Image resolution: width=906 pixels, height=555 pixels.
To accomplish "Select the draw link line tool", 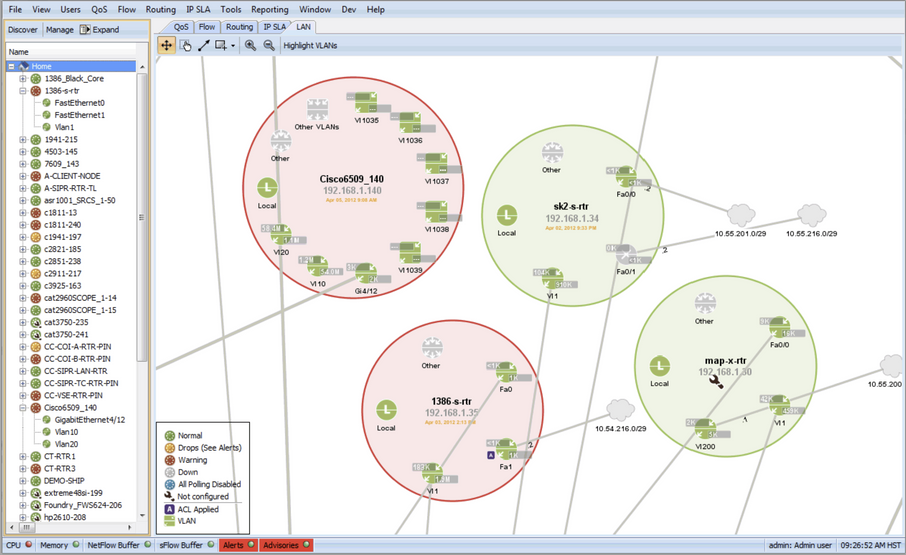I will pos(203,45).
